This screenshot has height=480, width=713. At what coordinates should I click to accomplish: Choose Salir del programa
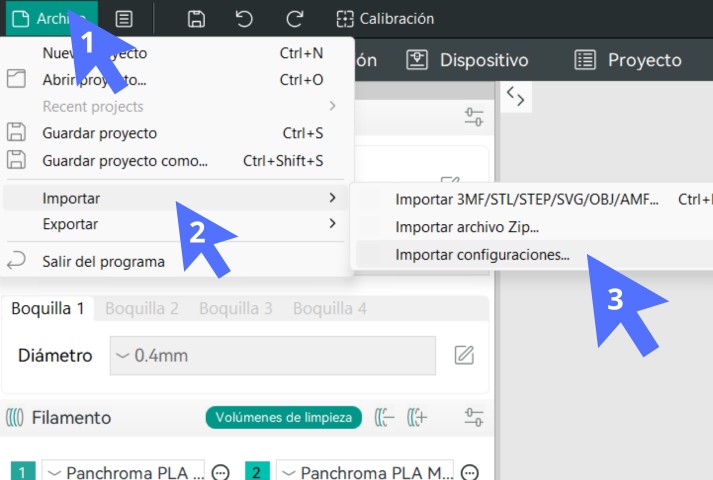pos(176,261)
